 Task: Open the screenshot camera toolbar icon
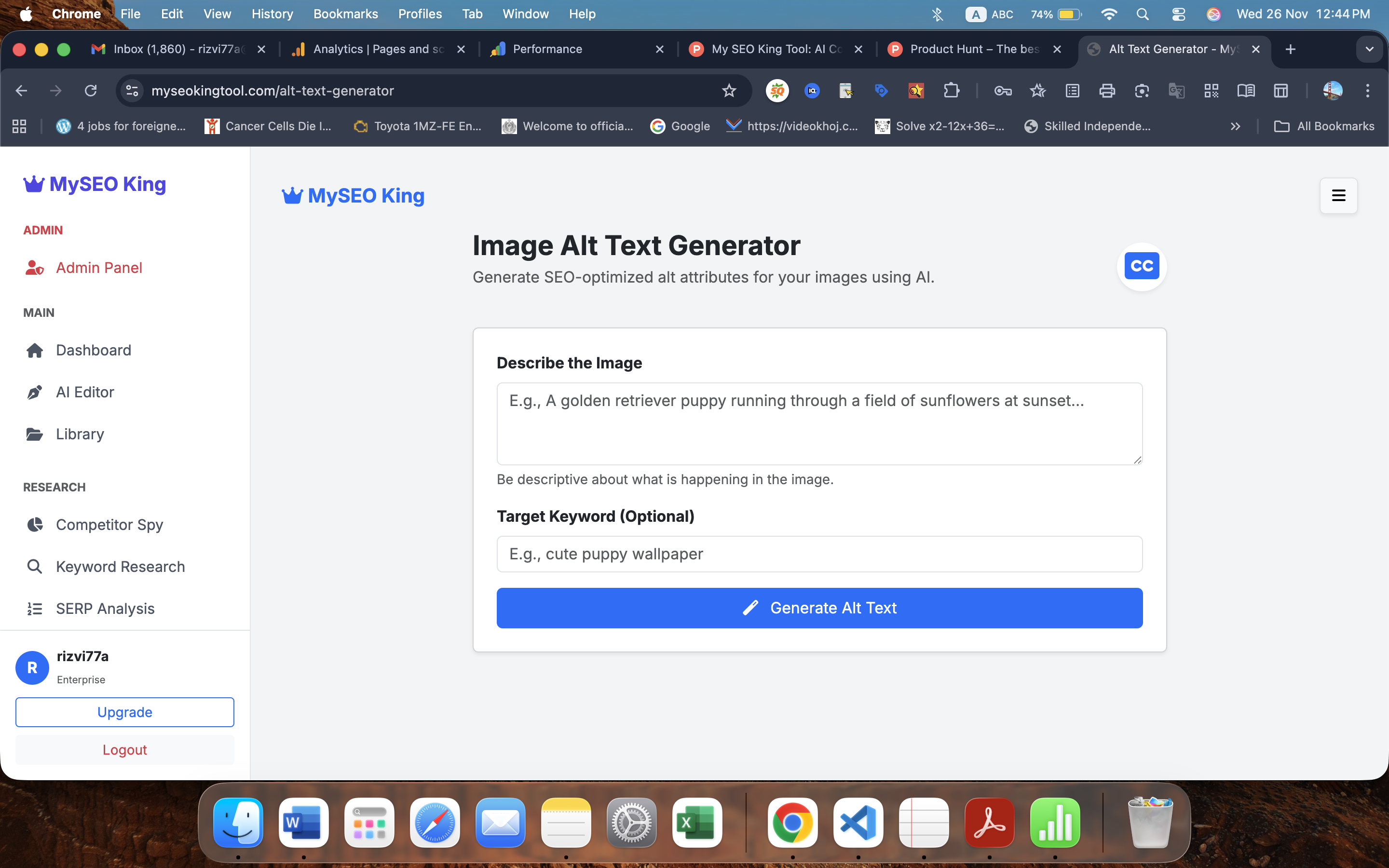(1141, 91)
